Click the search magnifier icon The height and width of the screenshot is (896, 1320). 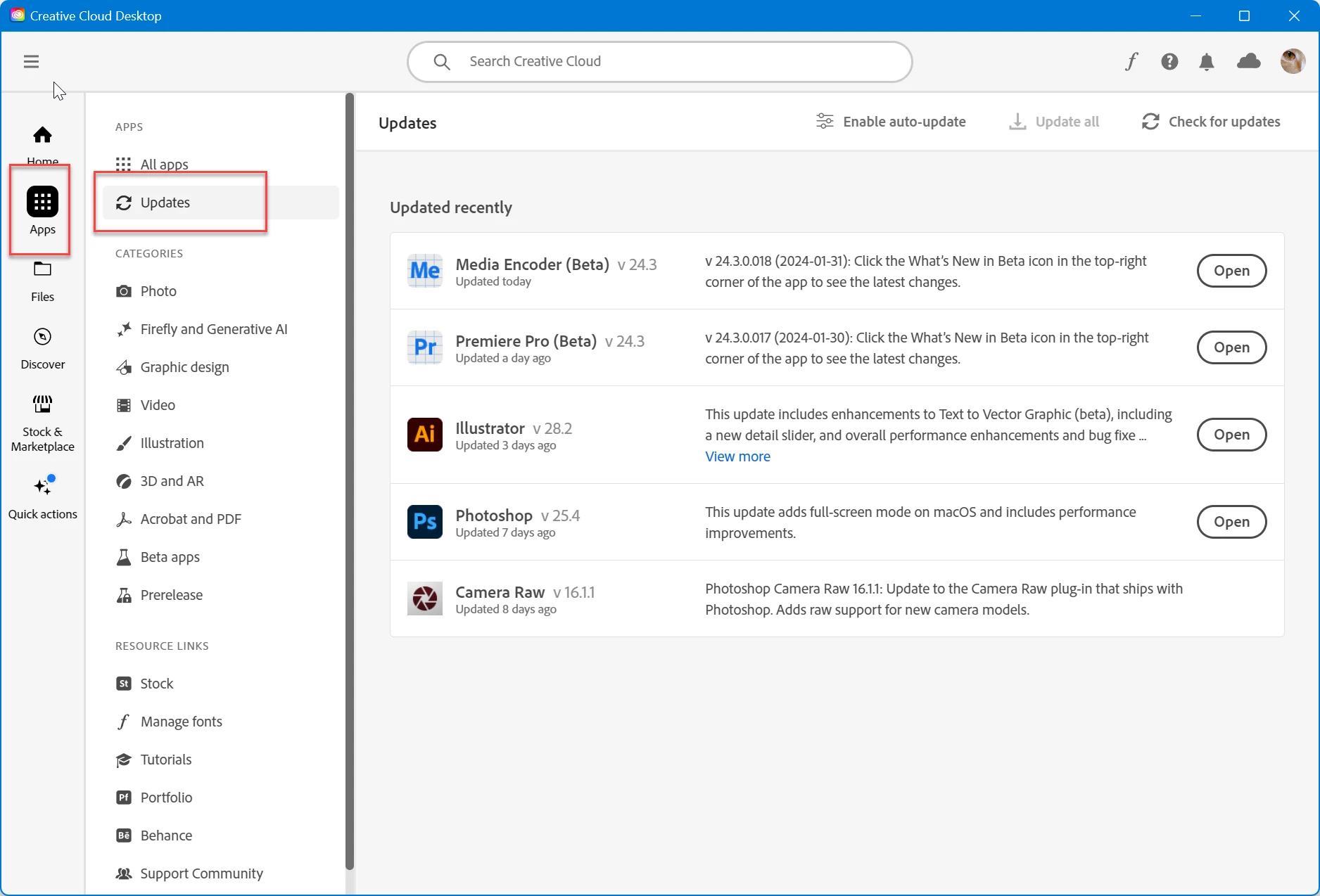[x=442, y=62]
